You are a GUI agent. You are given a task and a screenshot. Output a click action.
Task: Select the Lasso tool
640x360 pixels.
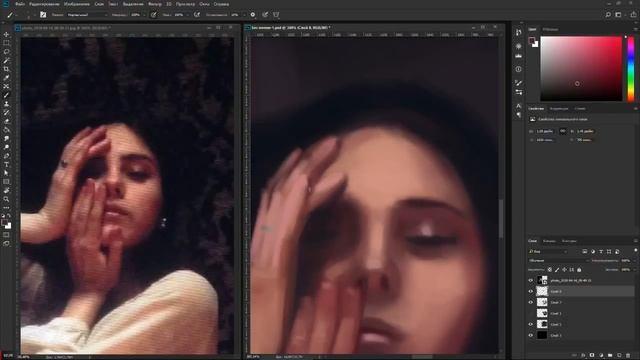click(6, 52)
